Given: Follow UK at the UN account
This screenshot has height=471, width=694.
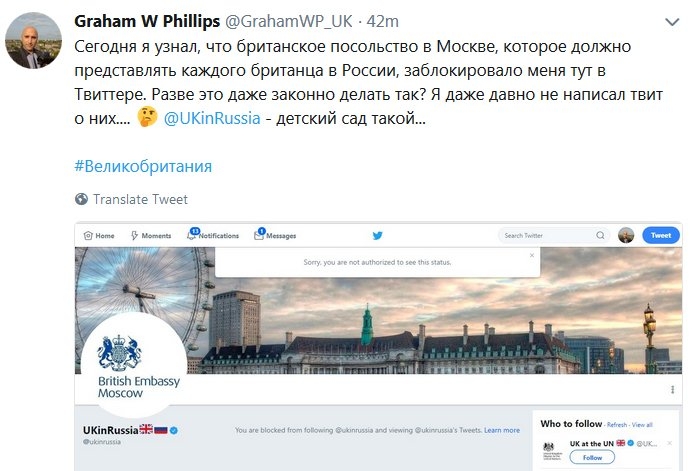Looking at the screenshot, I should pyautogui.click(x=592, y=457).
